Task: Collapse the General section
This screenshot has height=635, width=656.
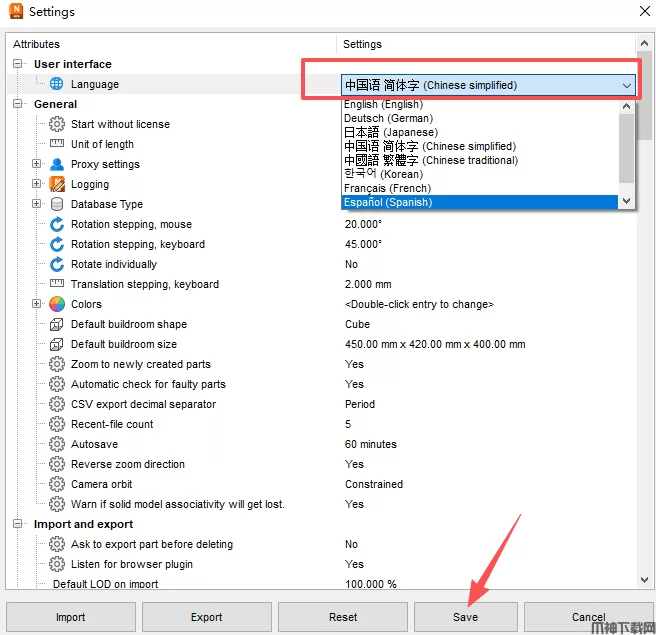Action: 17,104
